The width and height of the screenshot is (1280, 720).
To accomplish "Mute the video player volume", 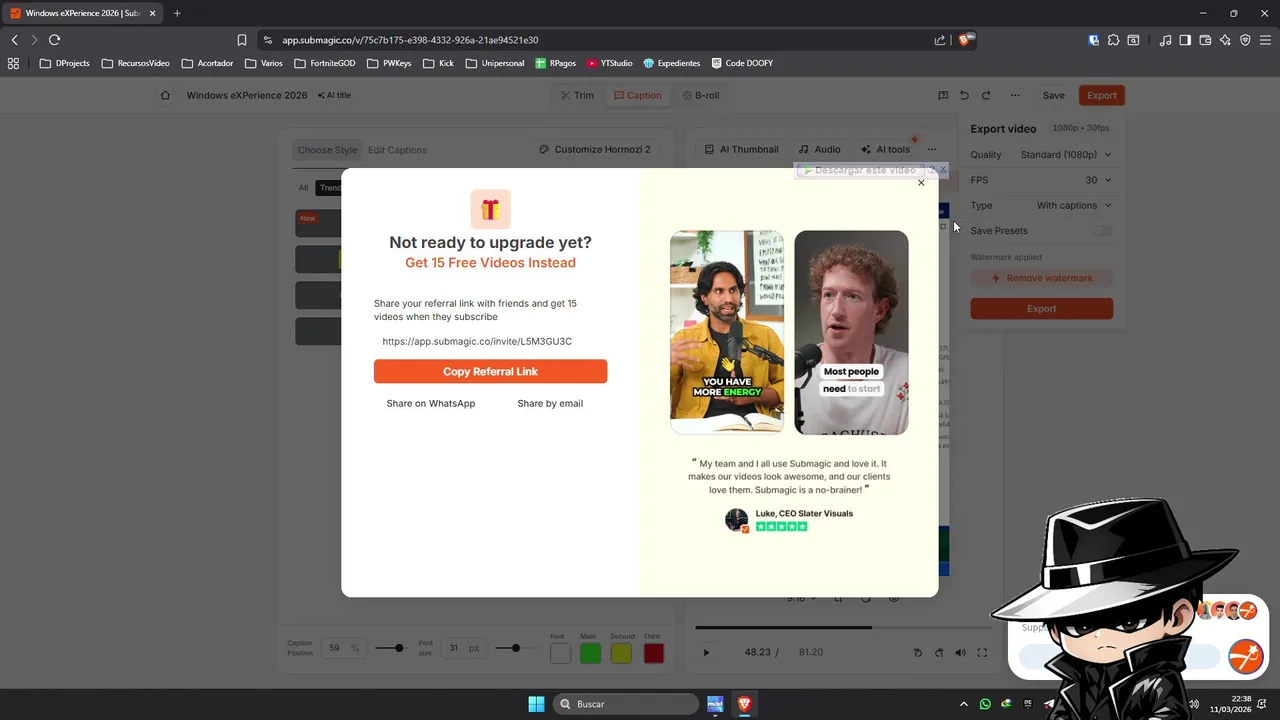I will (x=961, y=652).
